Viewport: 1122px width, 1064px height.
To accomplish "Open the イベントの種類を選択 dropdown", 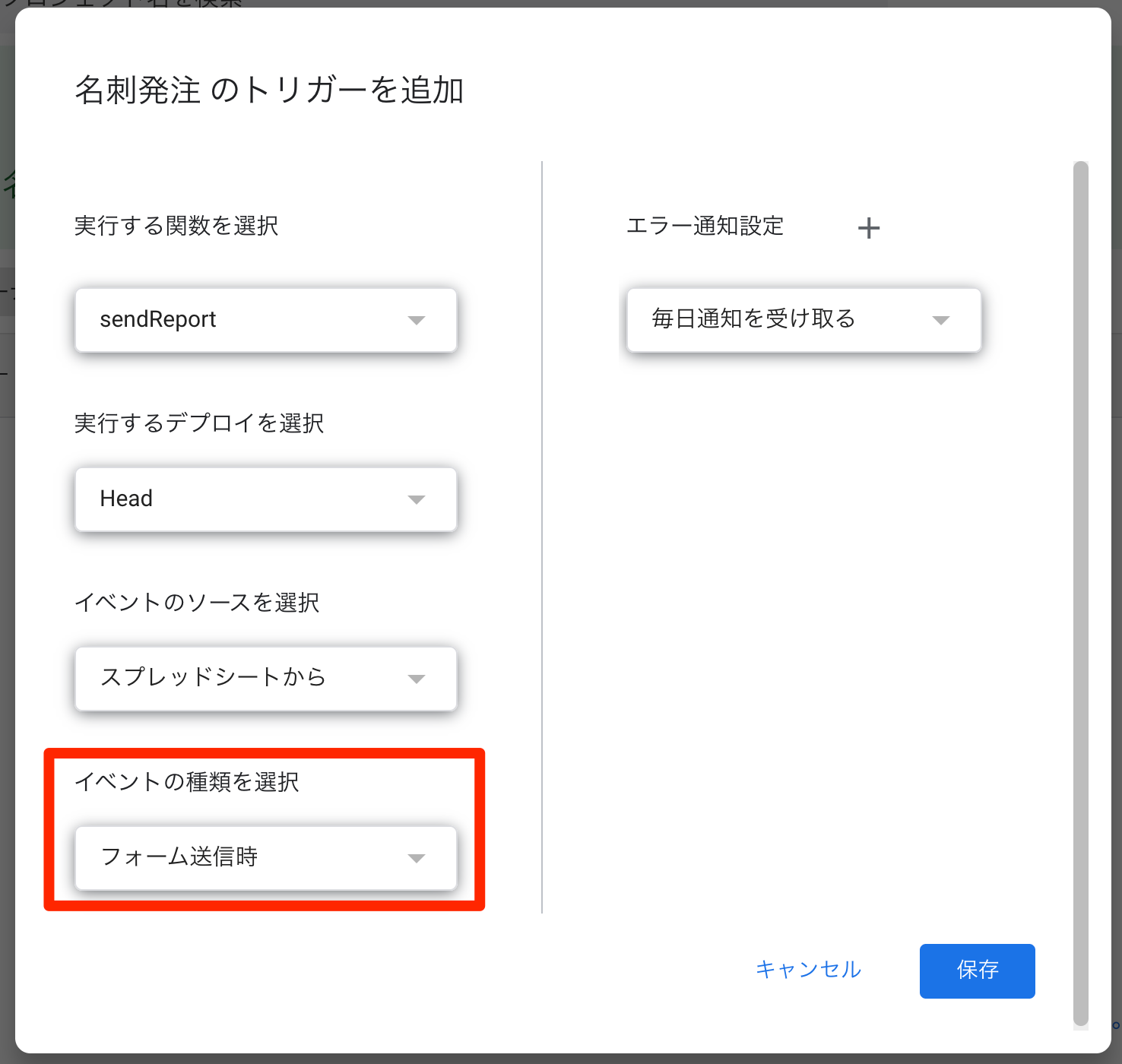I will (265, 858).
